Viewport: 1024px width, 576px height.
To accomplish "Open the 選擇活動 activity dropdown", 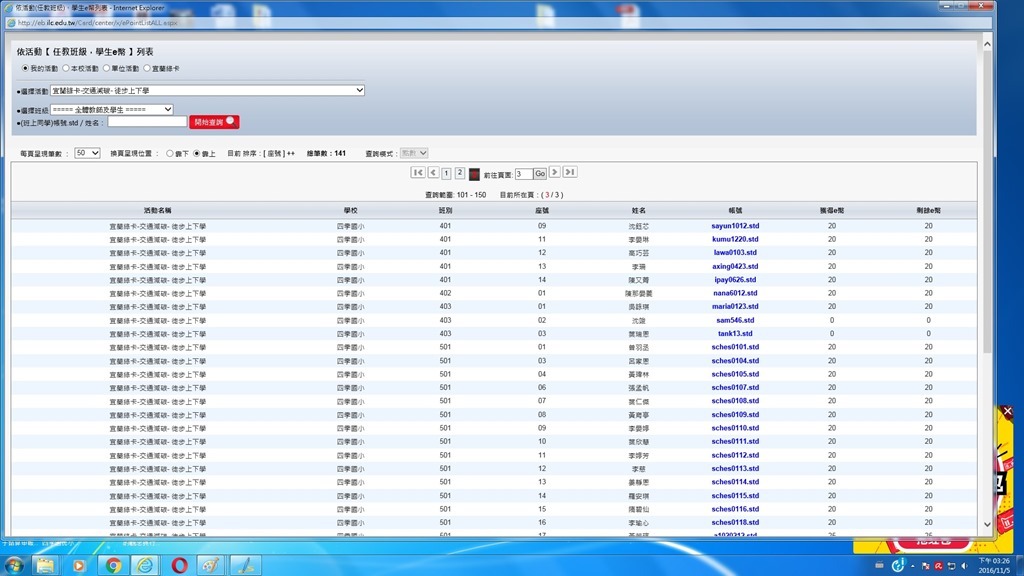I will coord(207,90).
